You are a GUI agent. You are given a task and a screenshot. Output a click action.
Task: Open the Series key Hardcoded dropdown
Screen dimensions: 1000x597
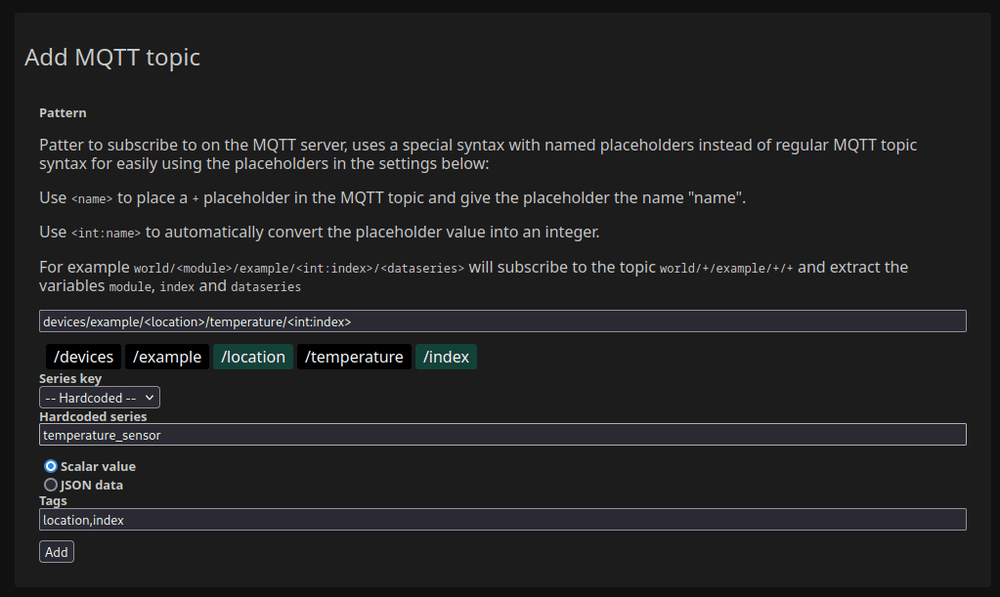click(99, 398)
